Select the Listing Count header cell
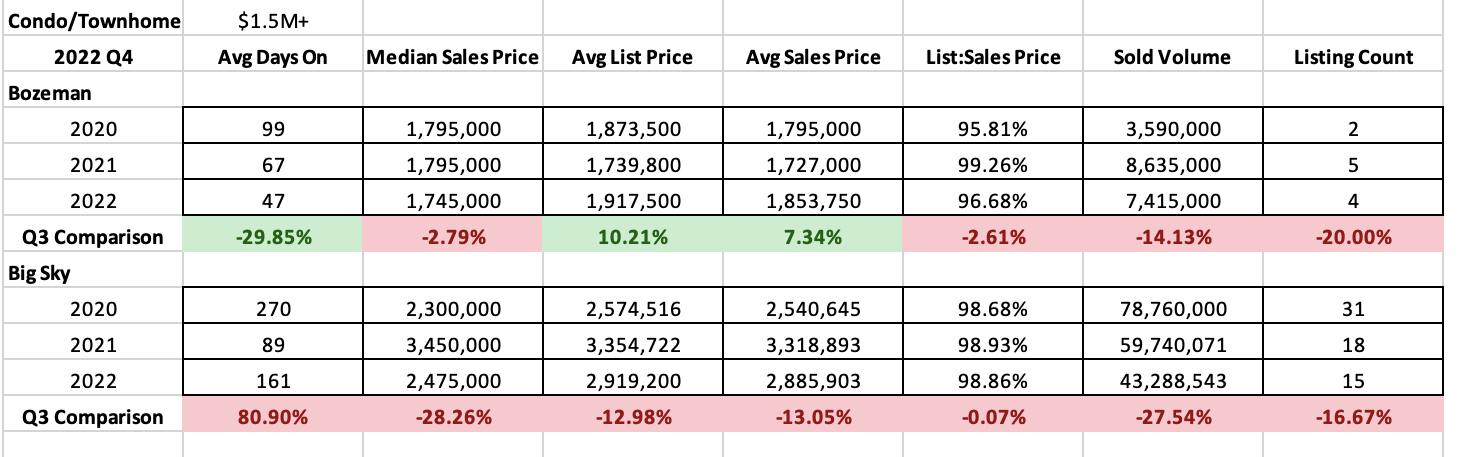Viewport: 1460px width, 457px height. [x=1353, y=57]
